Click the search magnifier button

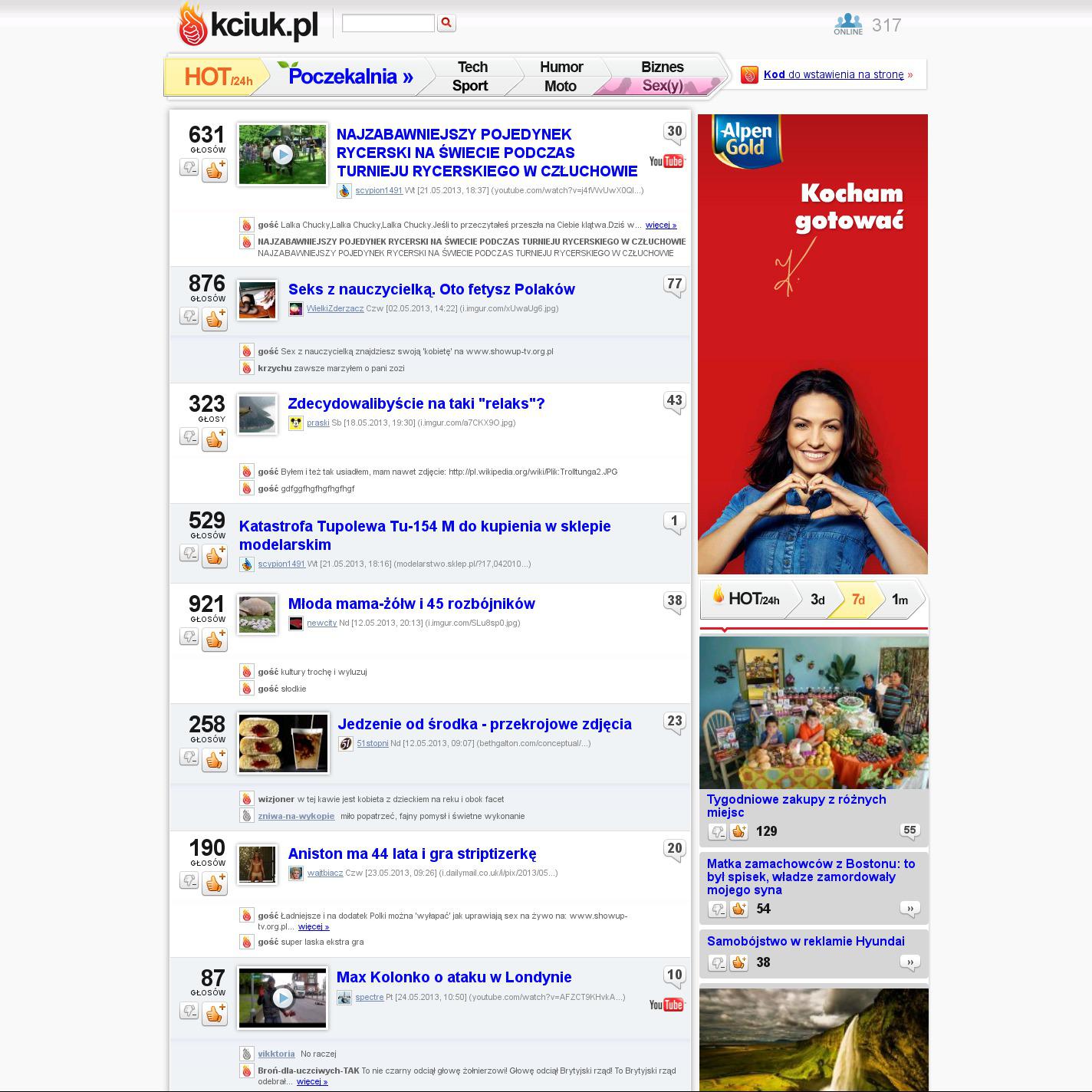coord(446,24)
